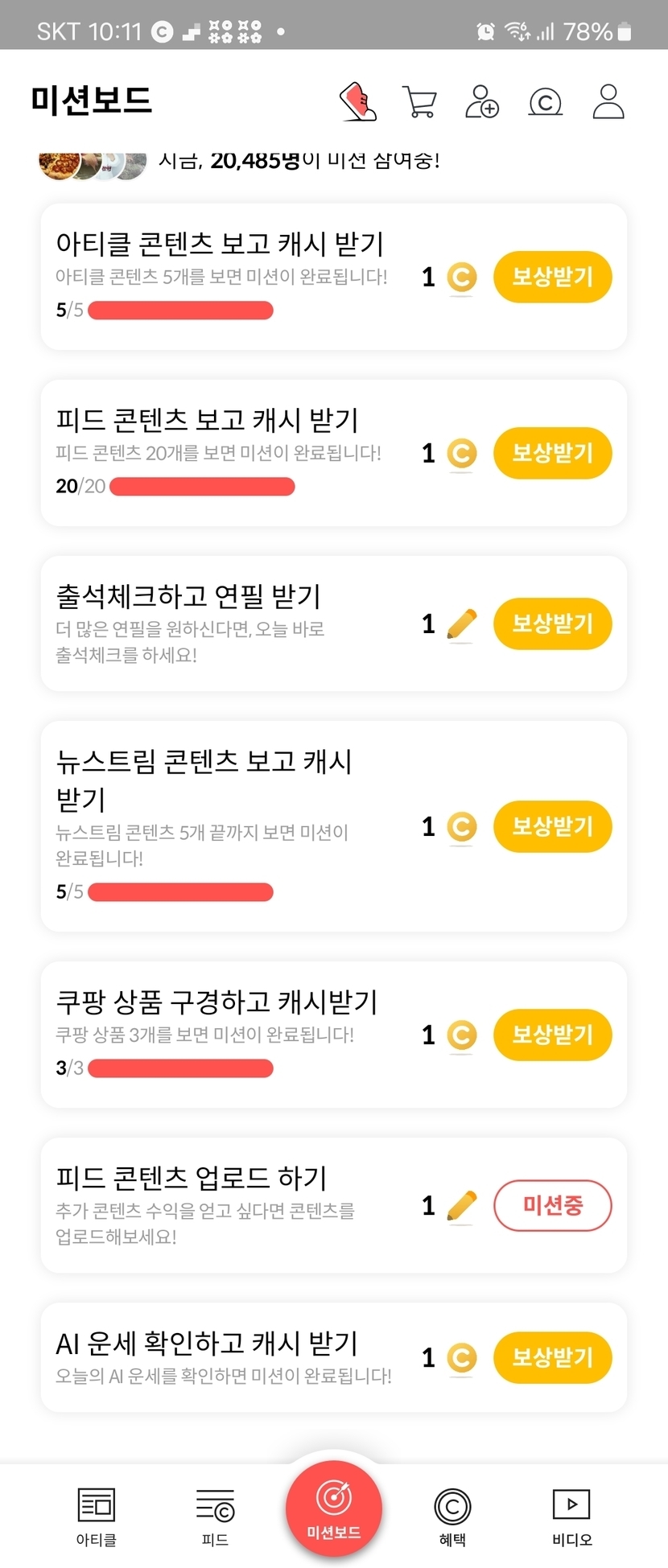Open the shopping cart icon
Viewport: 668px width, 1568px height.
[x=419, y=102]
